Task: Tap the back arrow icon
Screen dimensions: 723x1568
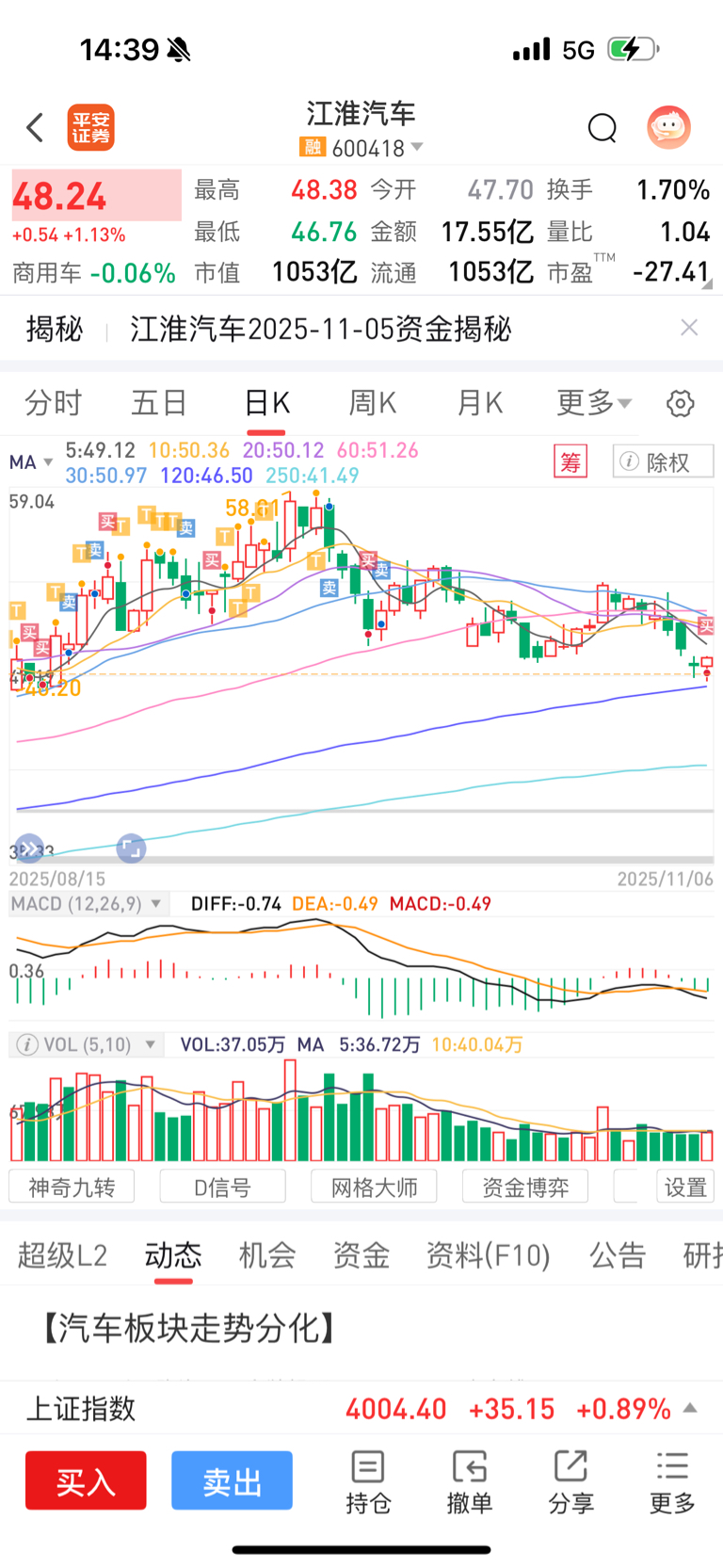Action: click(x=36, y=127)
